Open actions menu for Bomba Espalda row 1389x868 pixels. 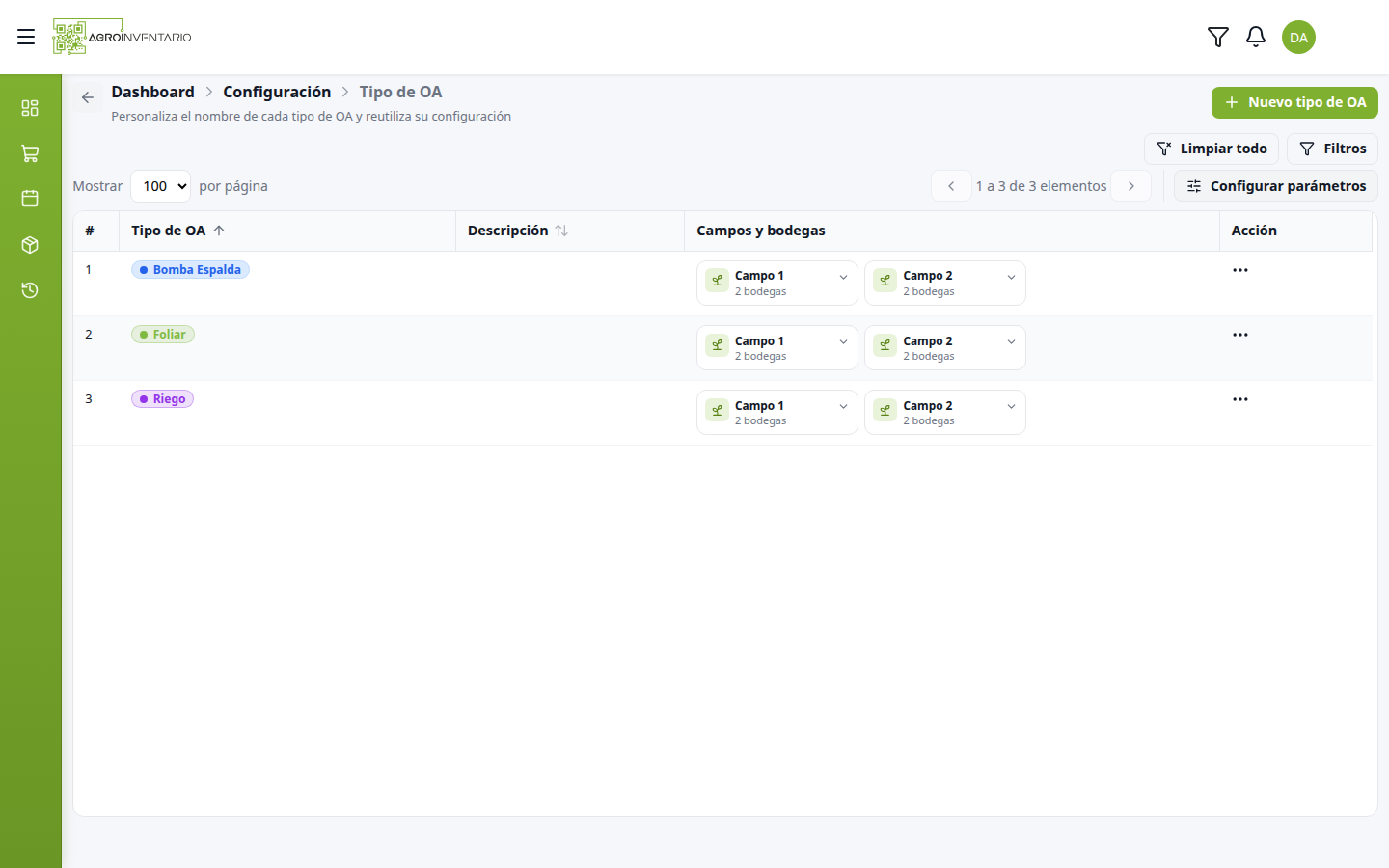(x=1240, y=270)
